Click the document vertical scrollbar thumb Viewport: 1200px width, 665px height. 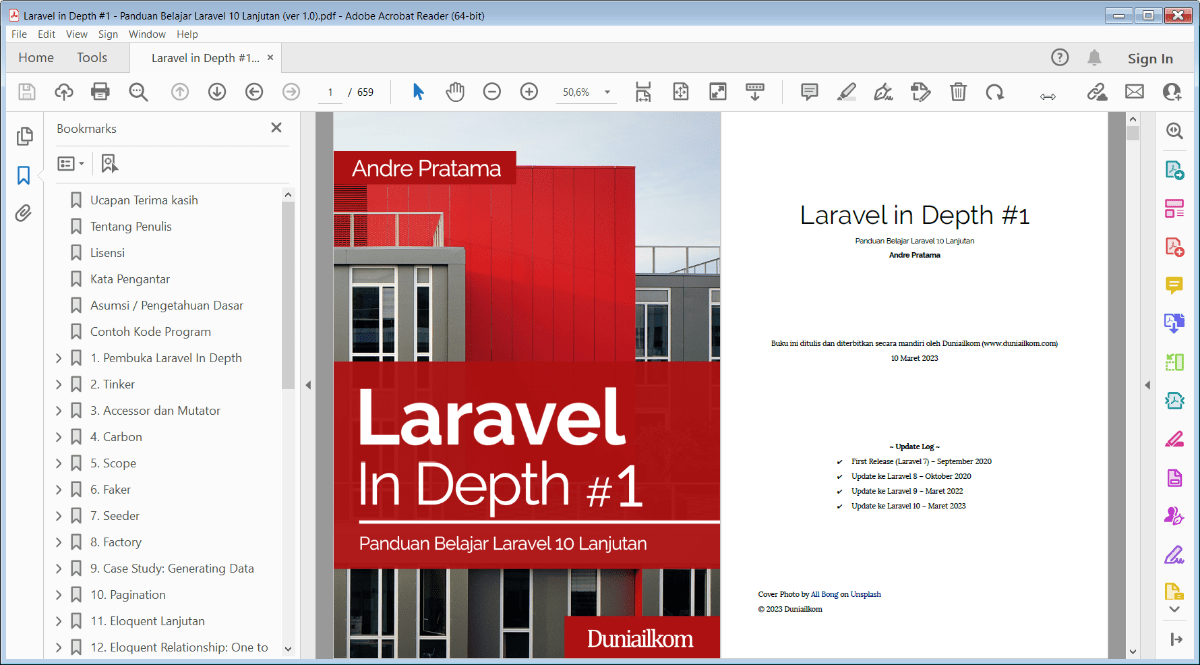[1133, 132]
